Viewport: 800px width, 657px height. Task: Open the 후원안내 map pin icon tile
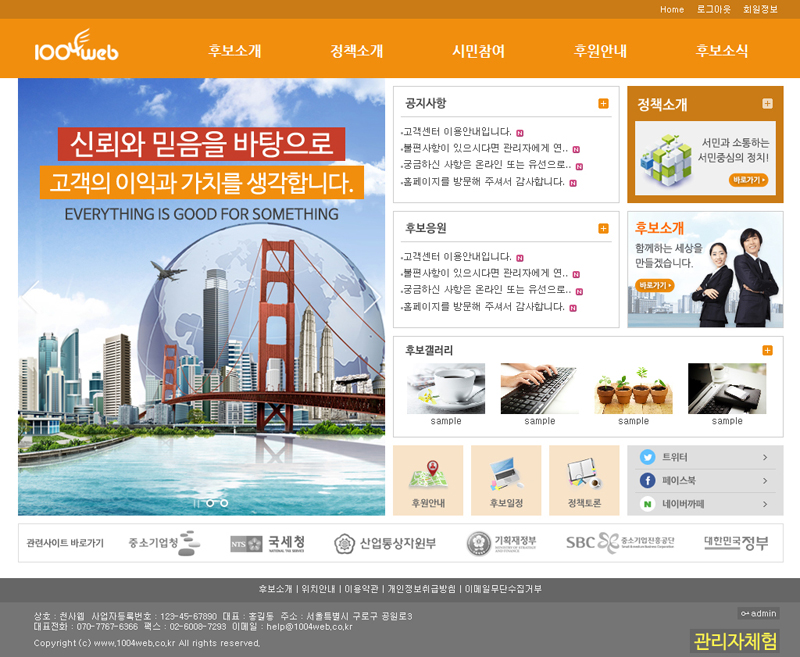click(428, 480)
